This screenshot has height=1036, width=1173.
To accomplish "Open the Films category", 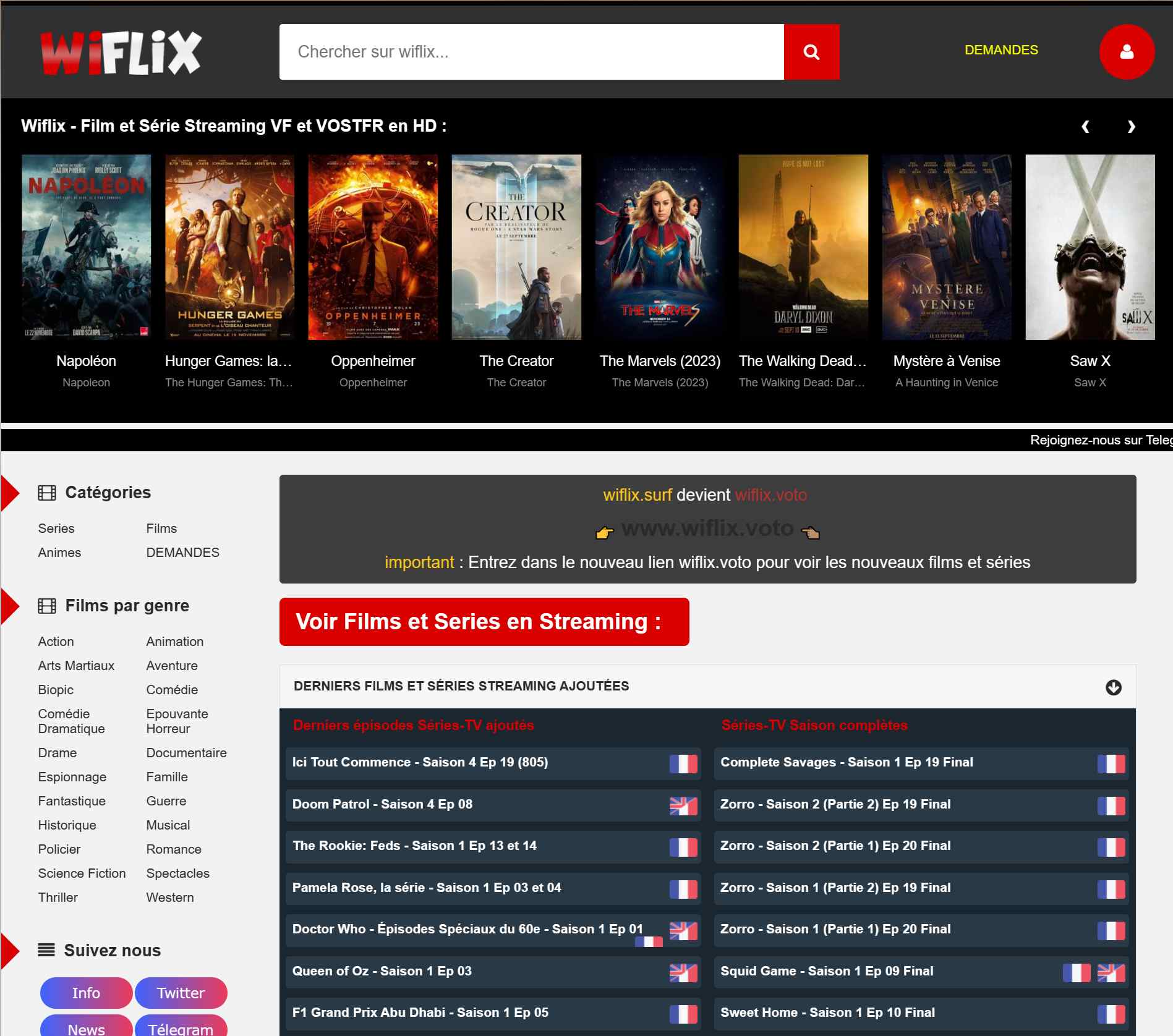I will (x=161, y=529).
